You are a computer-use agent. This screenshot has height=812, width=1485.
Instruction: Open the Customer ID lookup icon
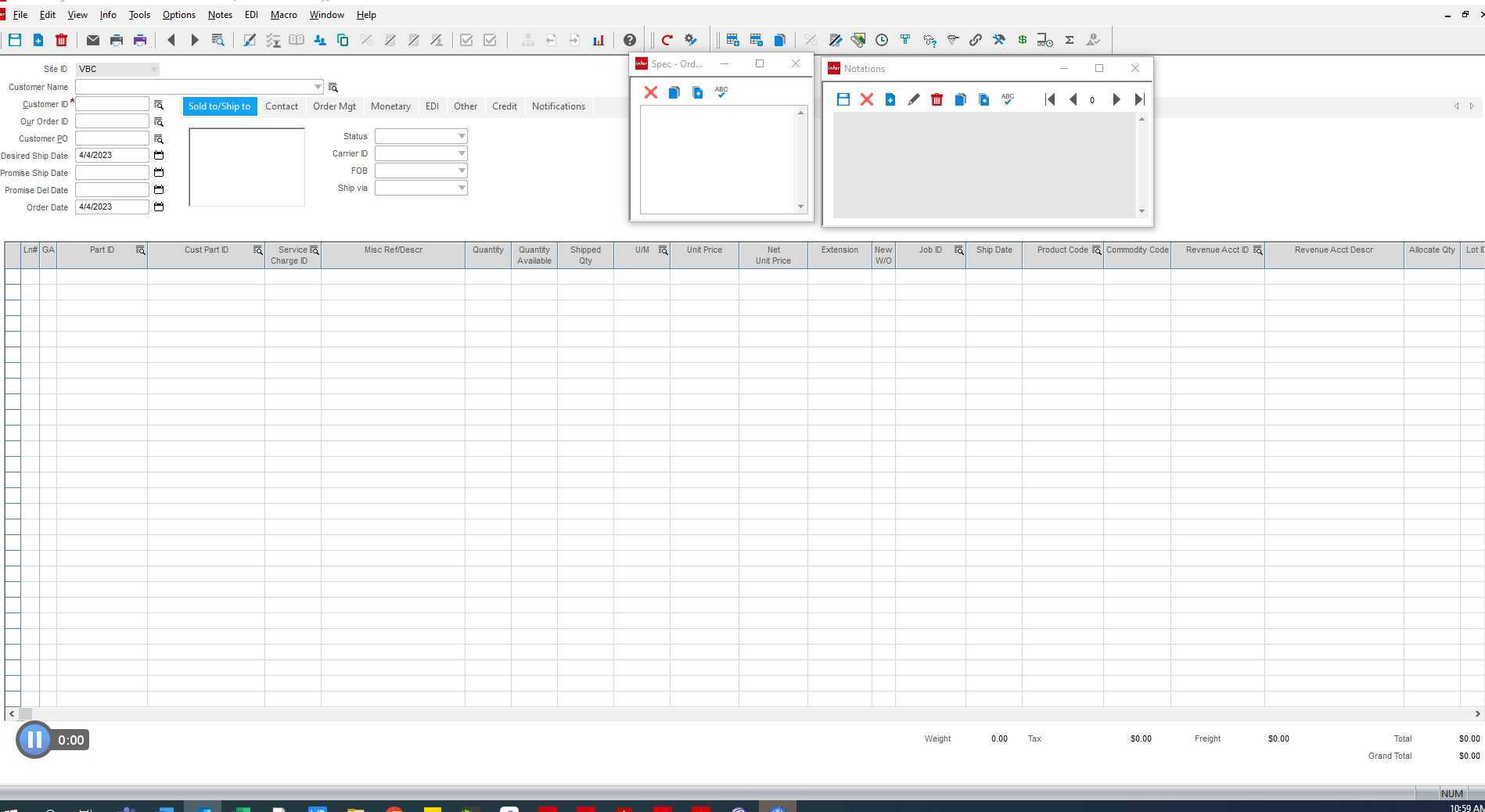(x=159, y=105)
